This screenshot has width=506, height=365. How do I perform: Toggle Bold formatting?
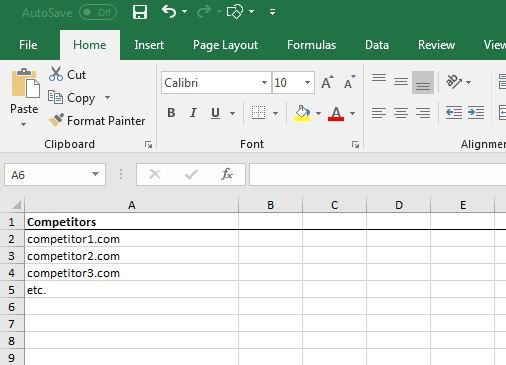point(171,113)
